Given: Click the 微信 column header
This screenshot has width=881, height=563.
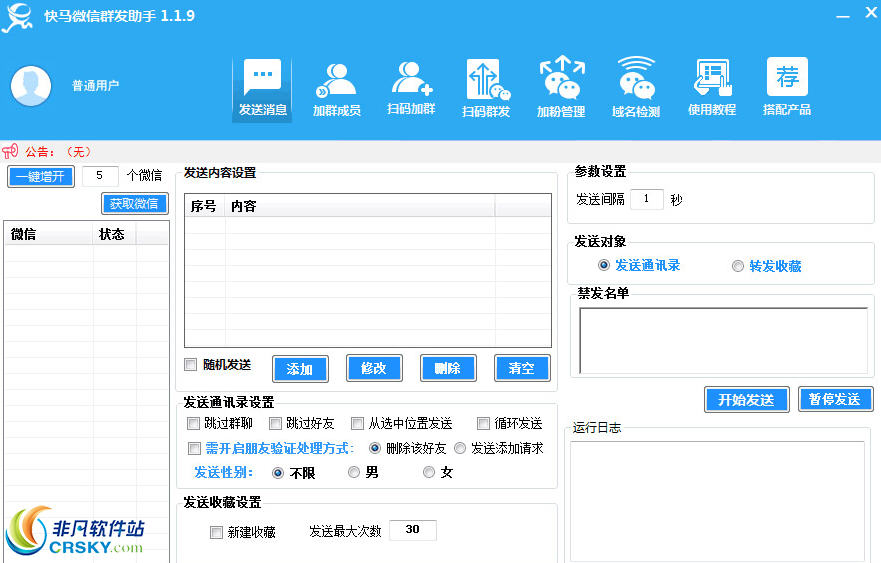Looking at the screenshot, I should (48, 234).
